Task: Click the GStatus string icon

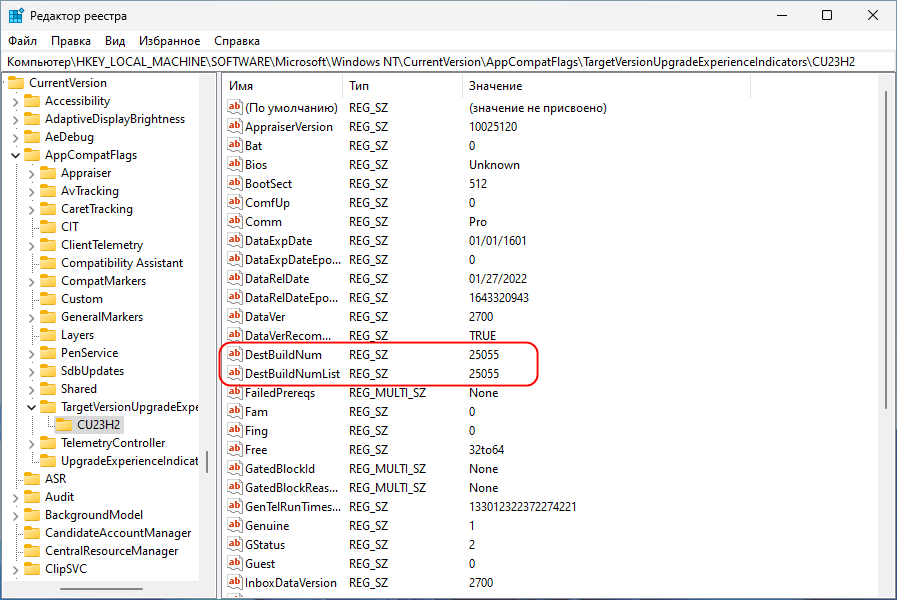Action: (235, 544)
